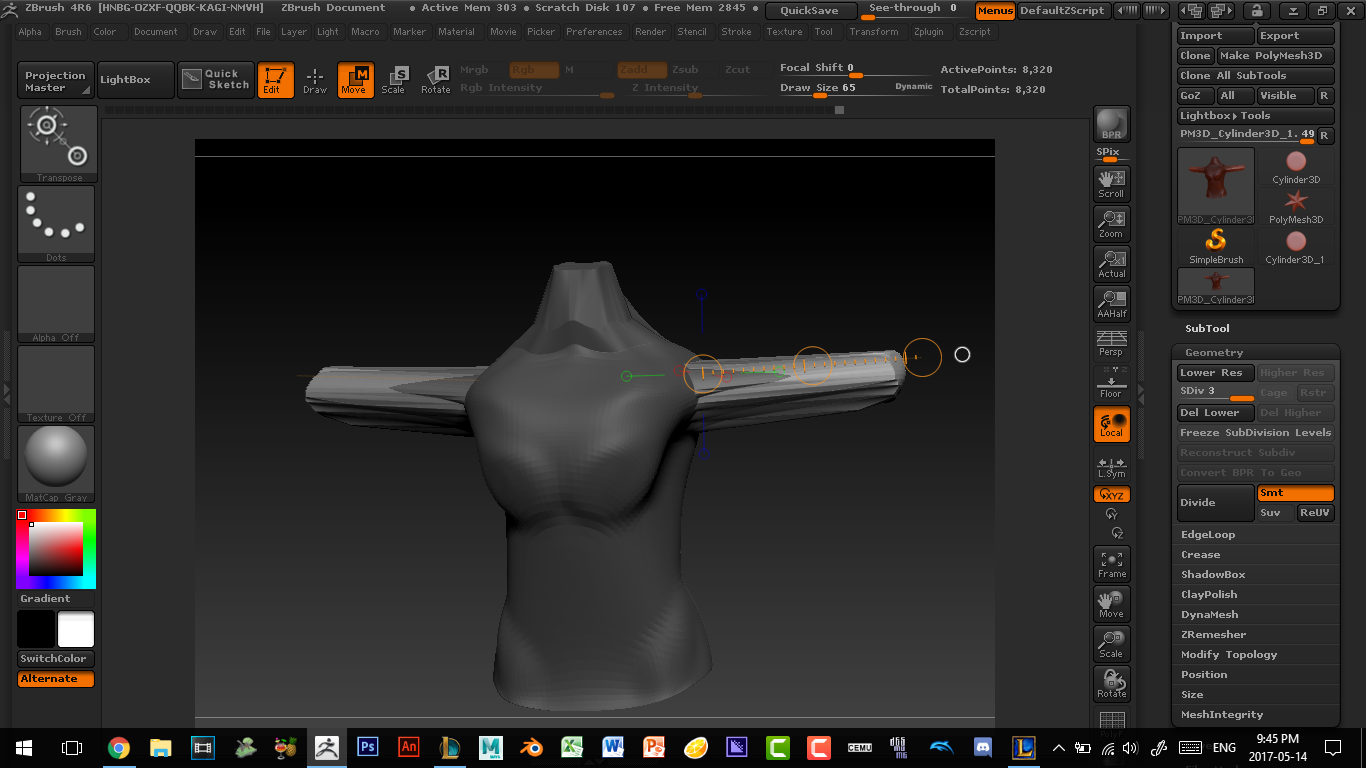Image resolution: width=1366 pixels, height=768 pixels.
Task: Open the Brush menu
Action: [69, 32]
